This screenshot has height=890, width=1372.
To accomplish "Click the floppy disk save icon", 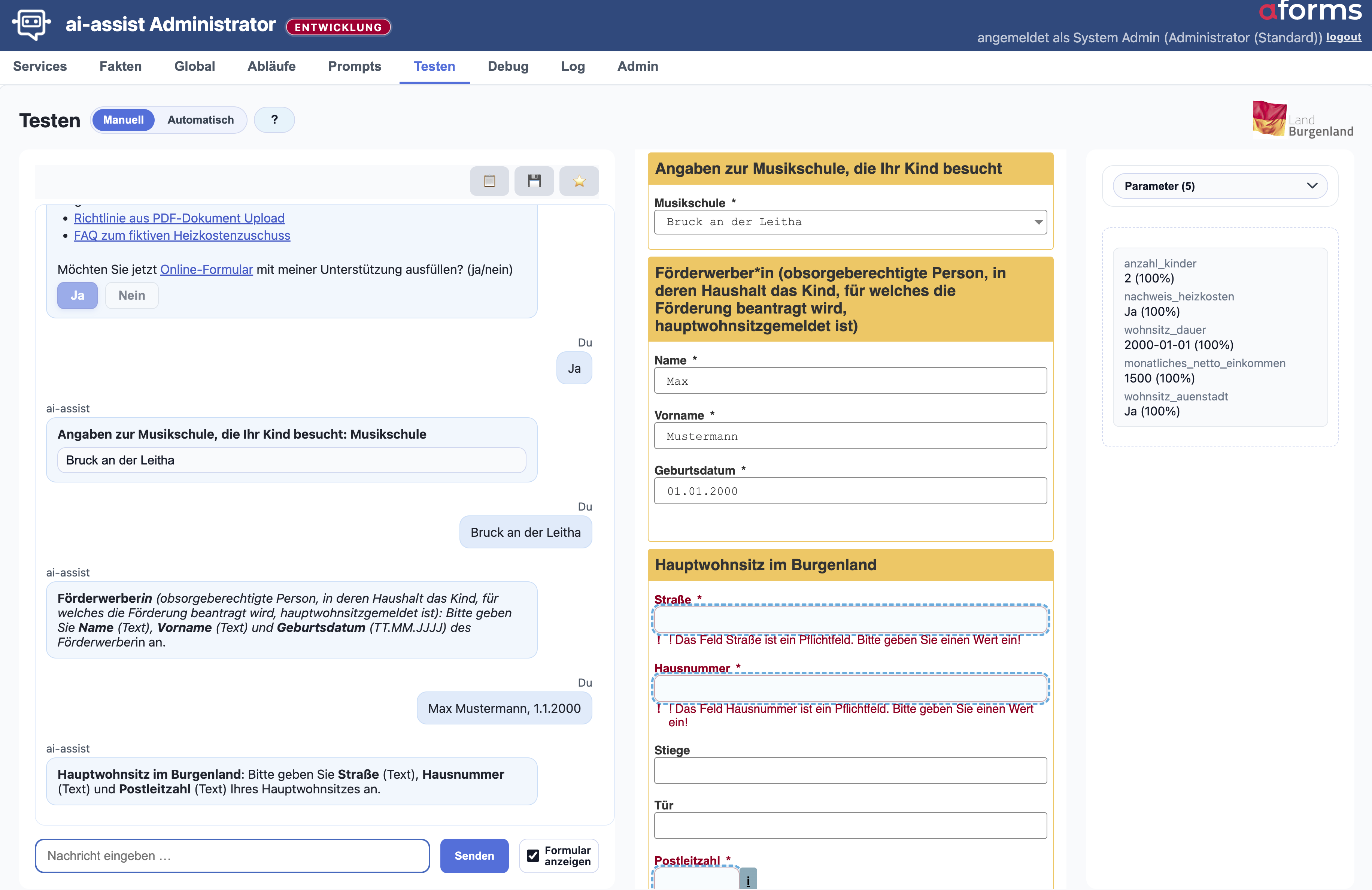I will click(x=534, y=181).
